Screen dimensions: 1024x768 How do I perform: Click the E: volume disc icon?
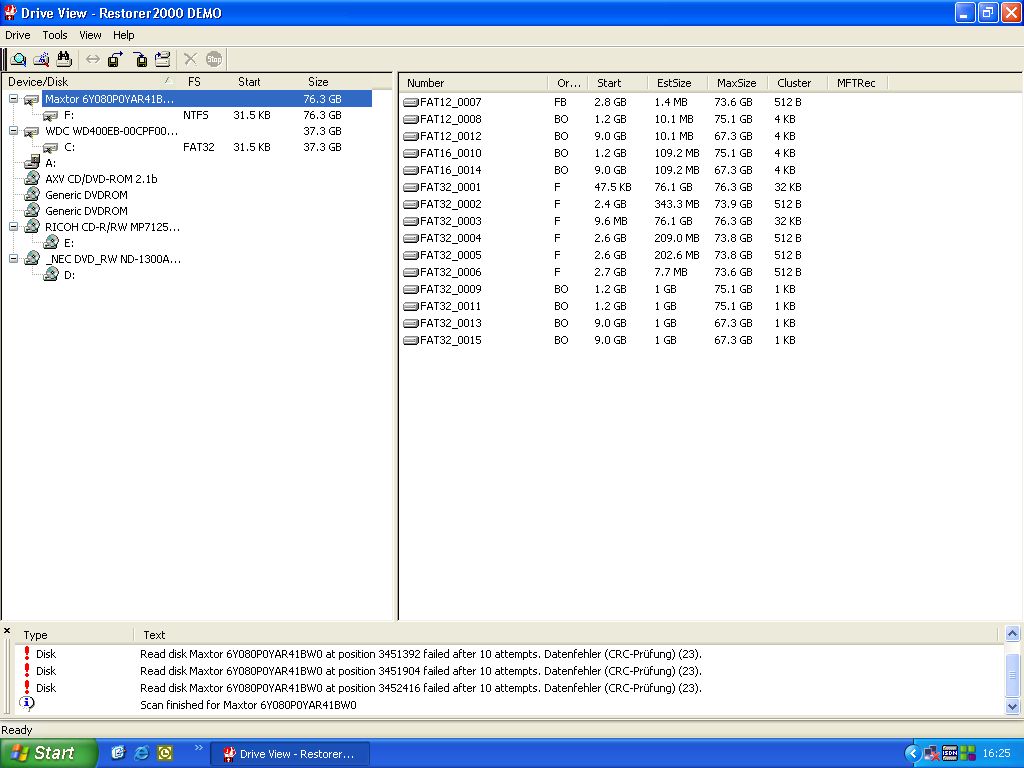point(51,242)
